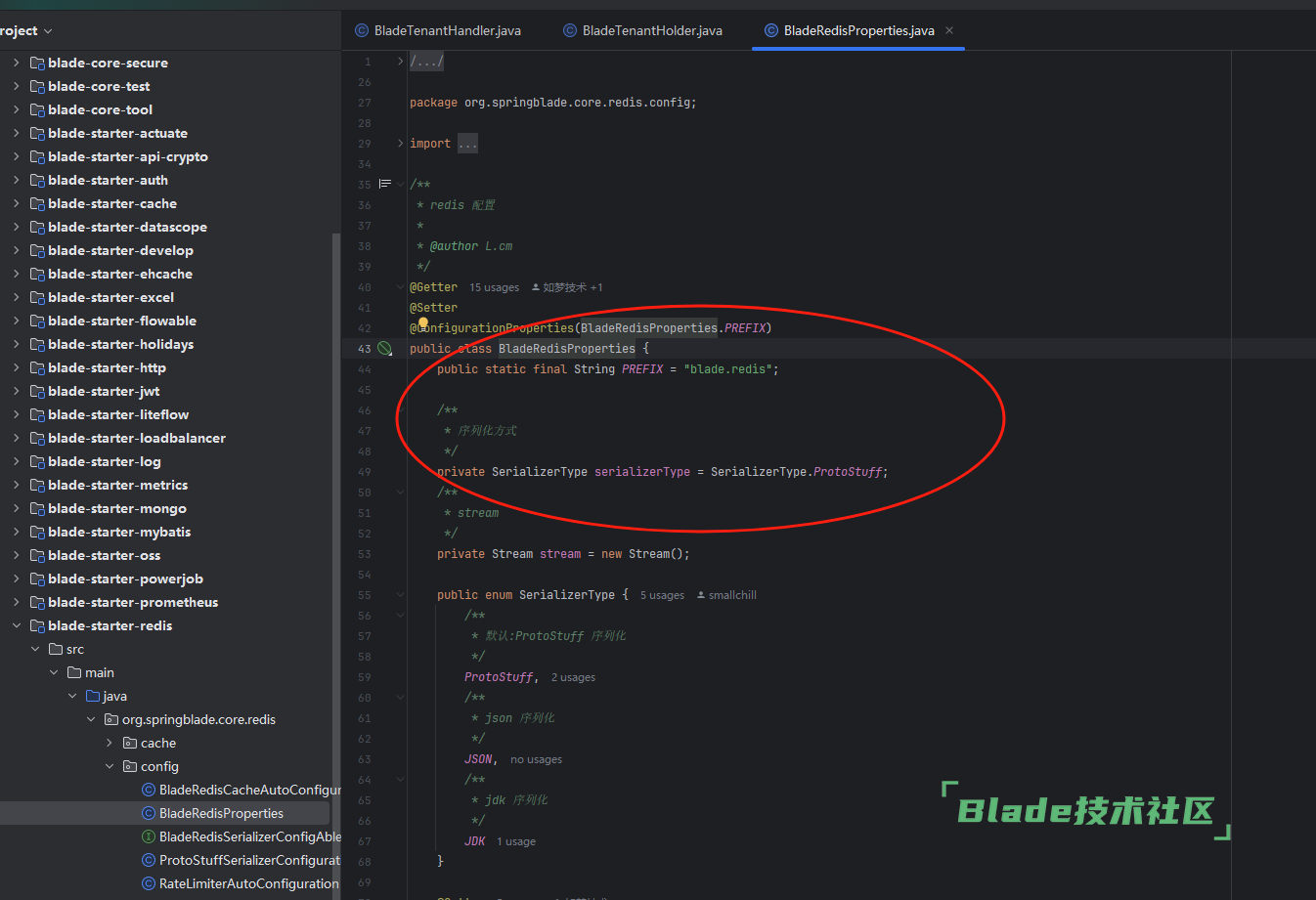Click the class icon on BladeTenantHandler.java tab
The width and height of the screenshot is (1316, 900).
[362, 30]
